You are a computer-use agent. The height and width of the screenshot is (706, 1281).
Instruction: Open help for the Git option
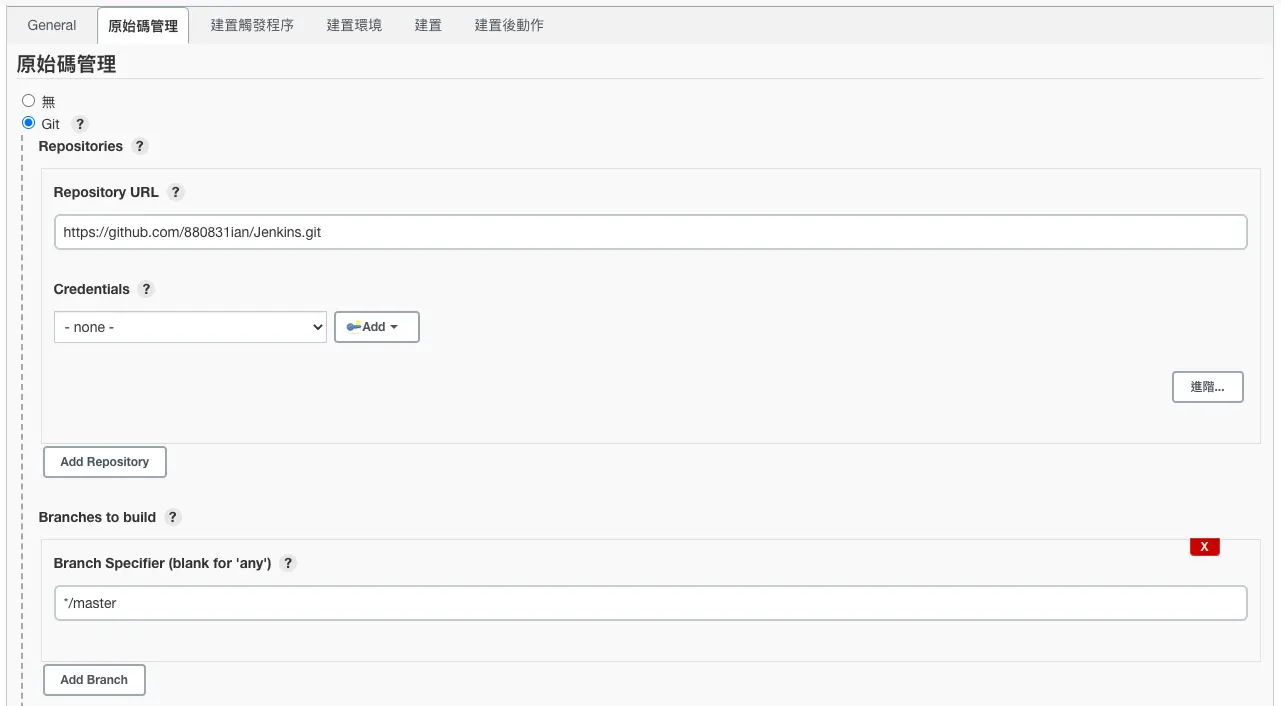78,123
